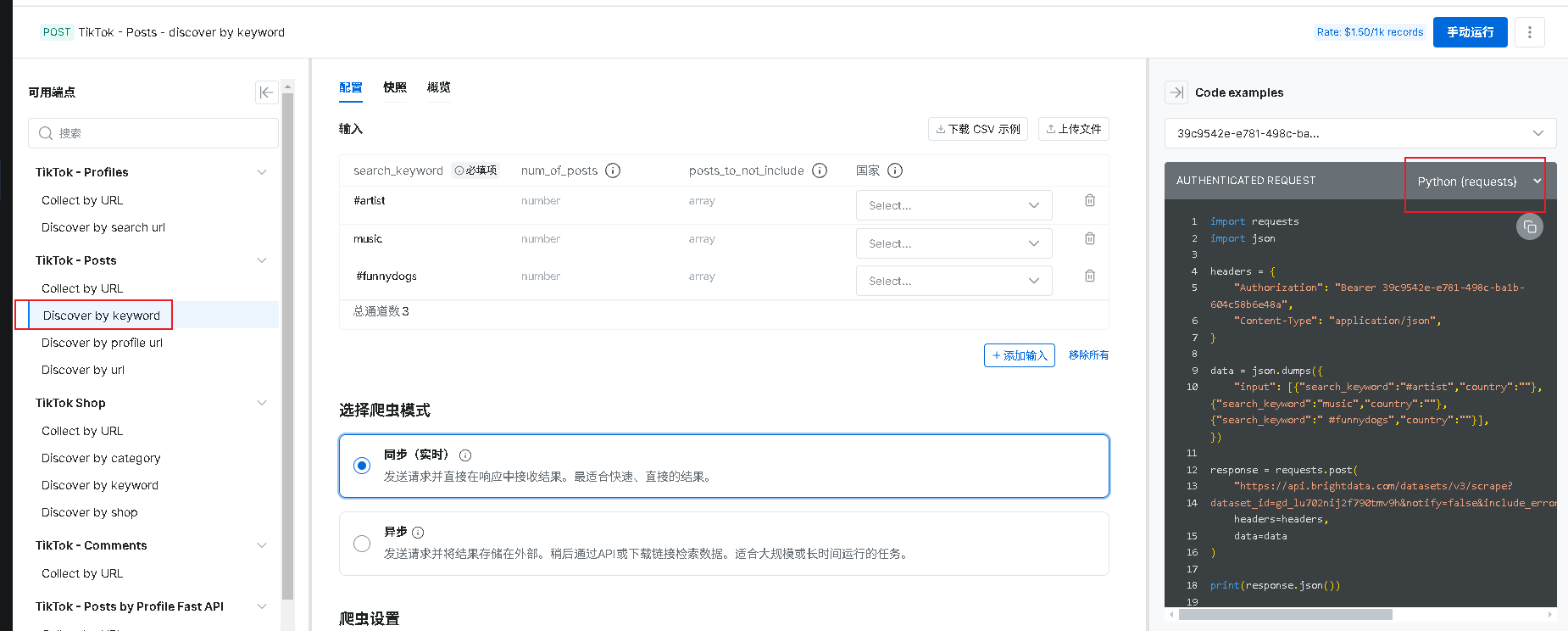1568x631 pixels.
Task: Collapse the TikTok - Posts group
Action: (x=262, y=260)
